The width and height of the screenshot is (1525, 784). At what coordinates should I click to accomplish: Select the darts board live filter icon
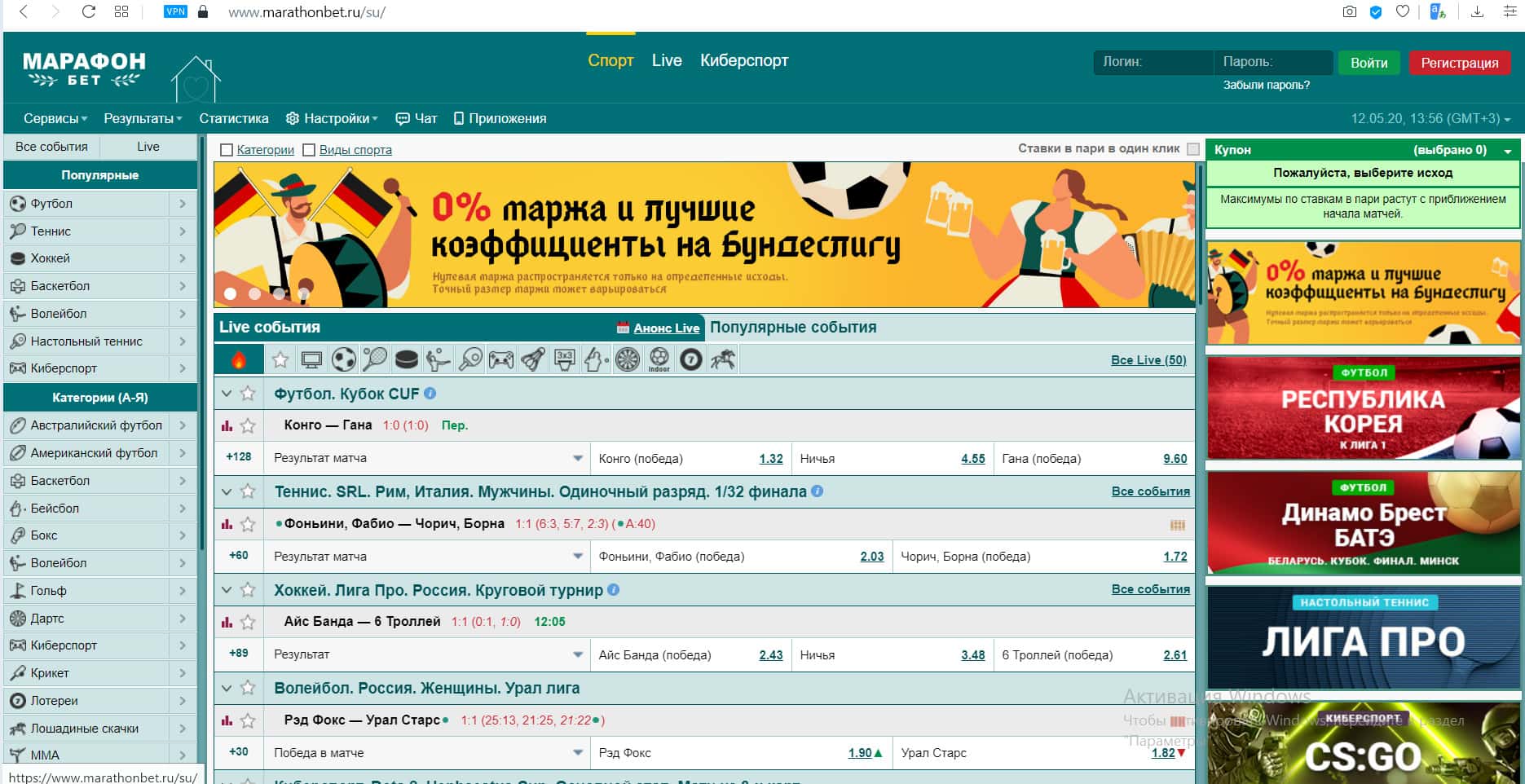pyautogui.click(x=628, y=359)
